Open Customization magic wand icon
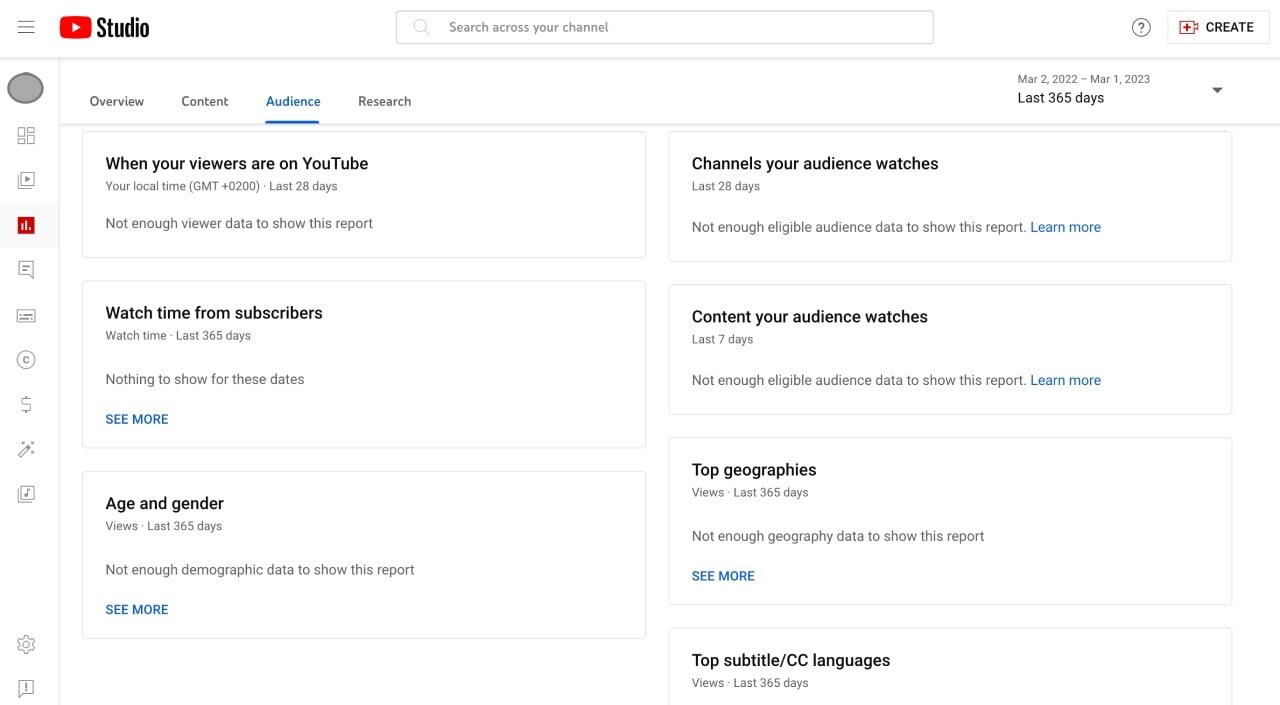Screen dimensions: 1280x705 coord(26,449)
